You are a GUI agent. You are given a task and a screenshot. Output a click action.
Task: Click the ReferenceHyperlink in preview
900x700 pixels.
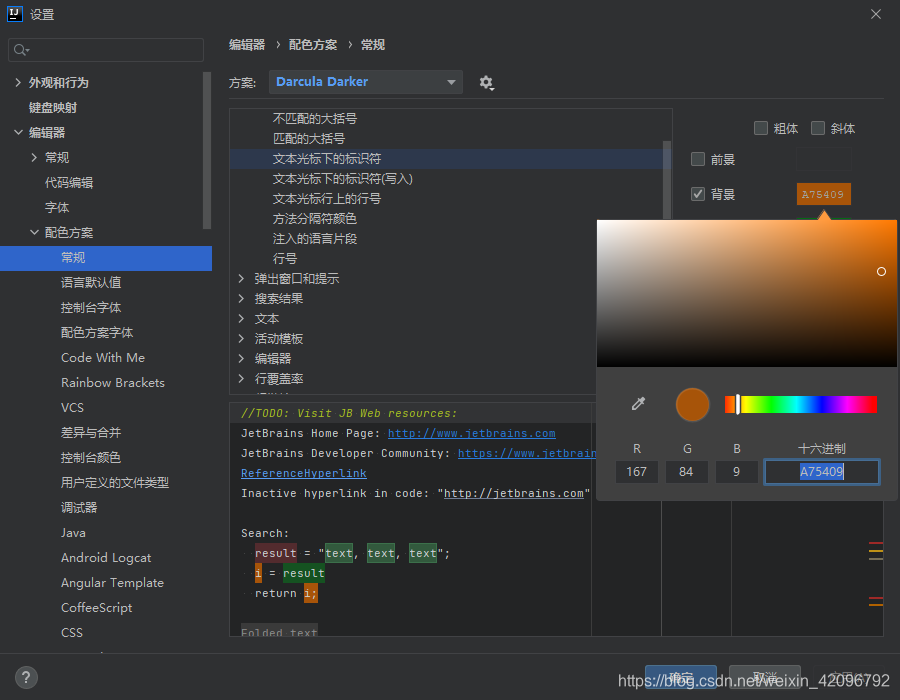coord(304,473)
